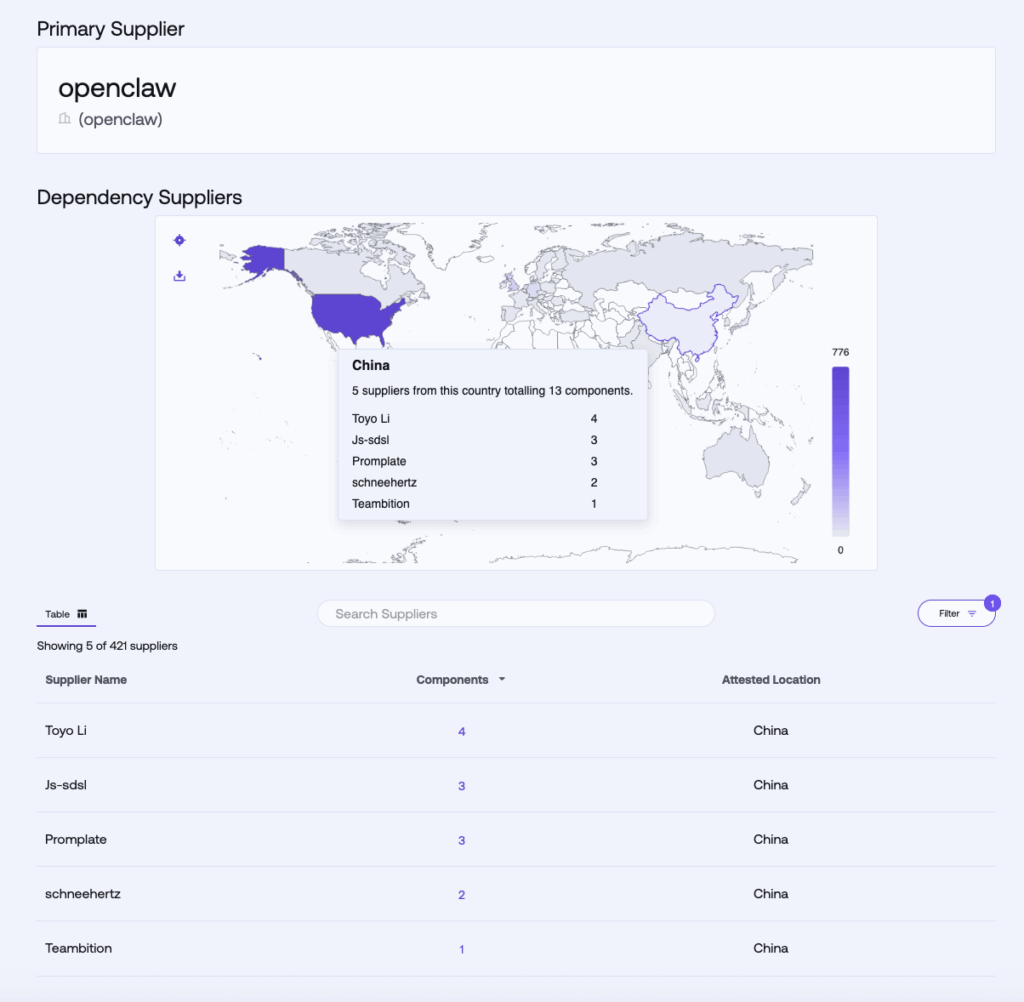Click the United States on the map
The height and width of the screenshot is (1002, 1024).
pos(353,317)
